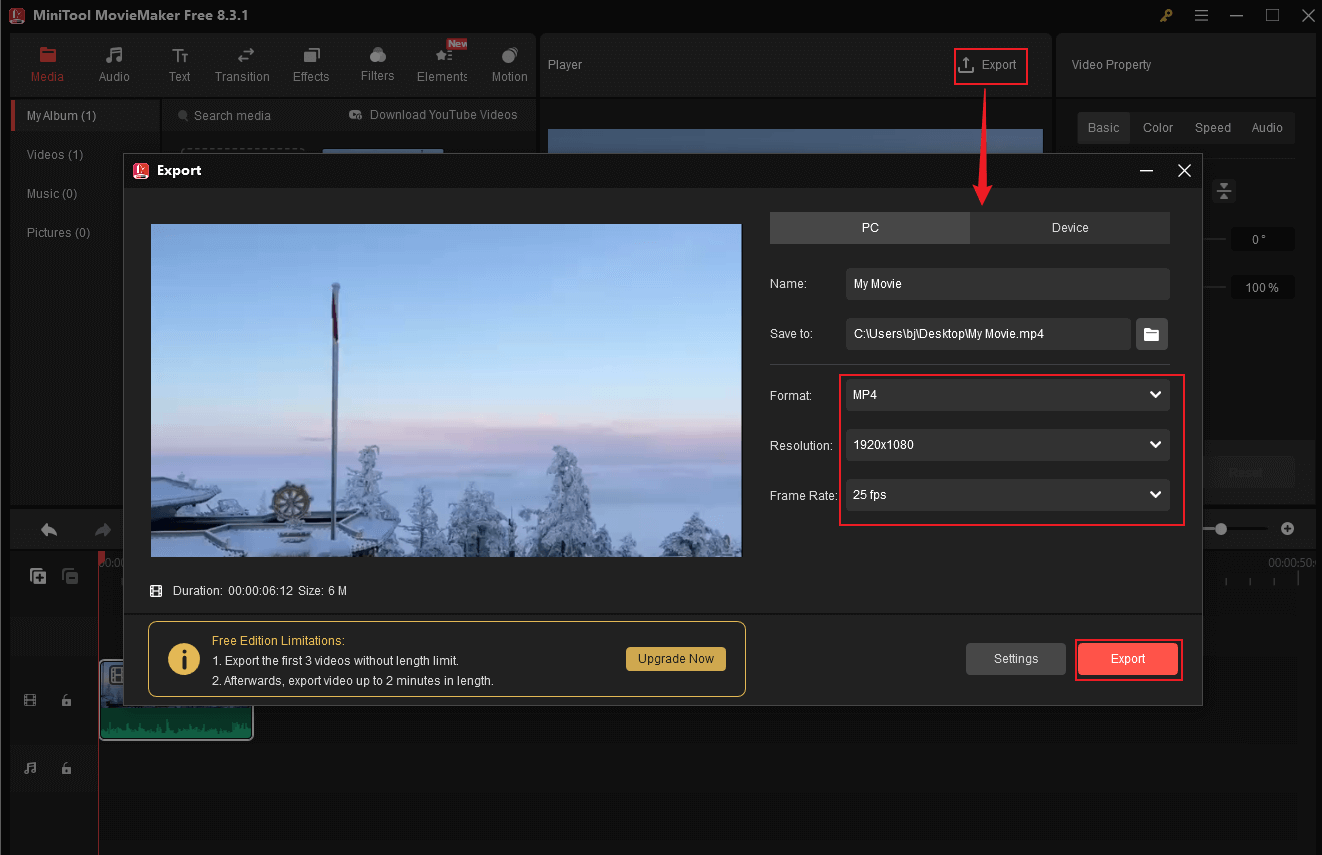The image size is (1322, 855).
Task: Click the Upgrade Now button
Action: click(x=675, y=658)
